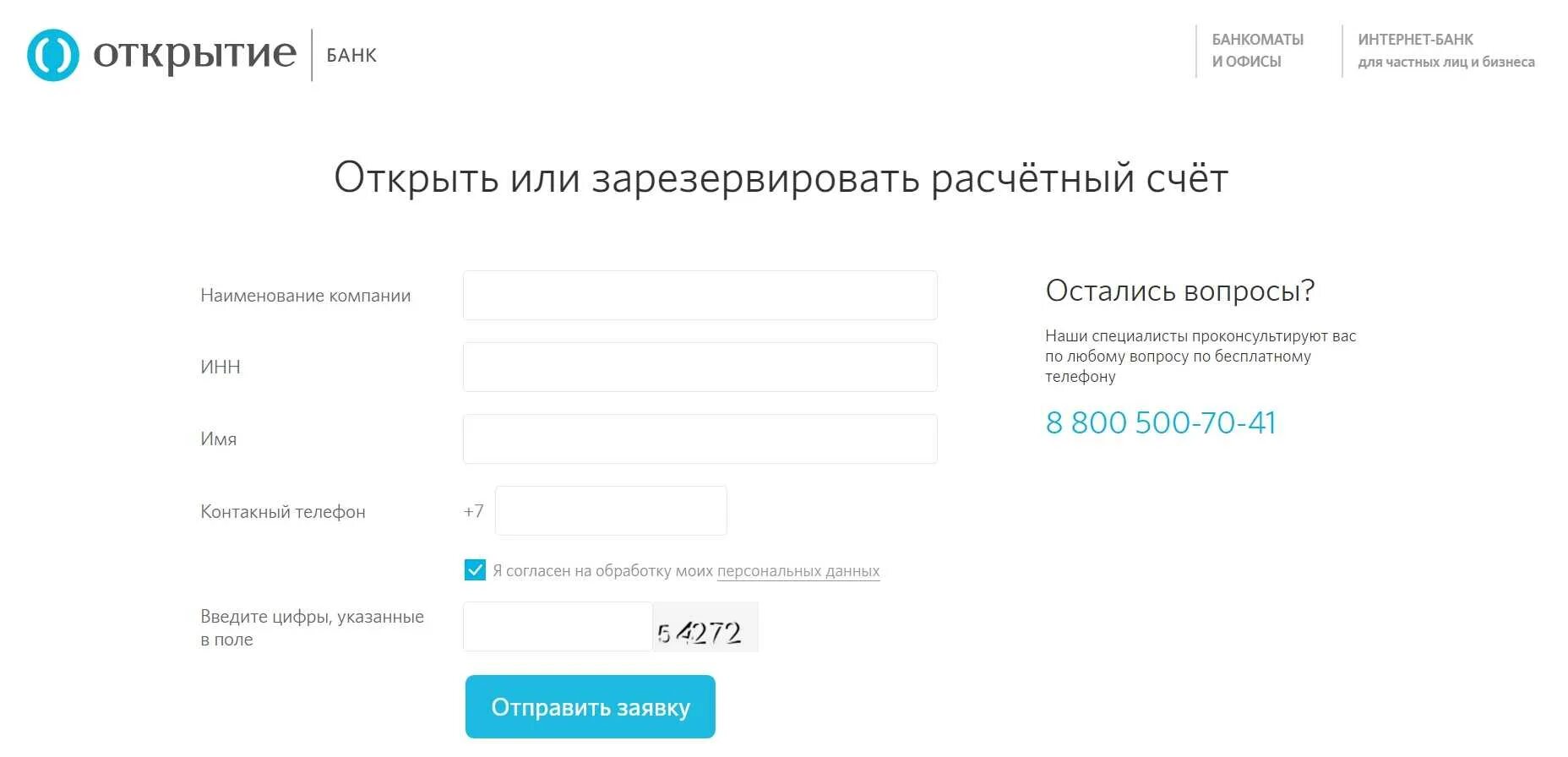Call the 8 800 500-70-41 phone link
Screen dimensions: 1568x757
click(1161, 422)
